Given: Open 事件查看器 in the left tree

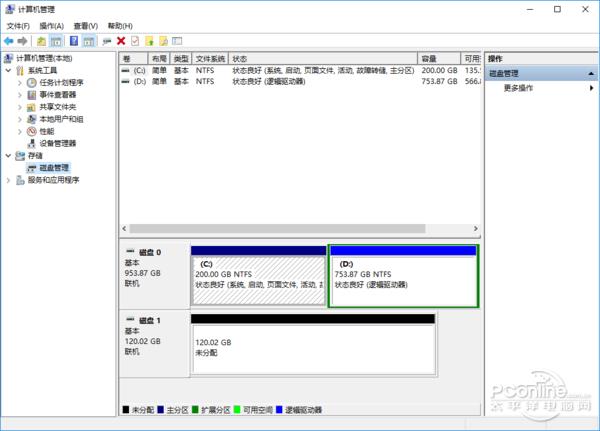Looking at the screenshot, I should click(x=56, y=95).
